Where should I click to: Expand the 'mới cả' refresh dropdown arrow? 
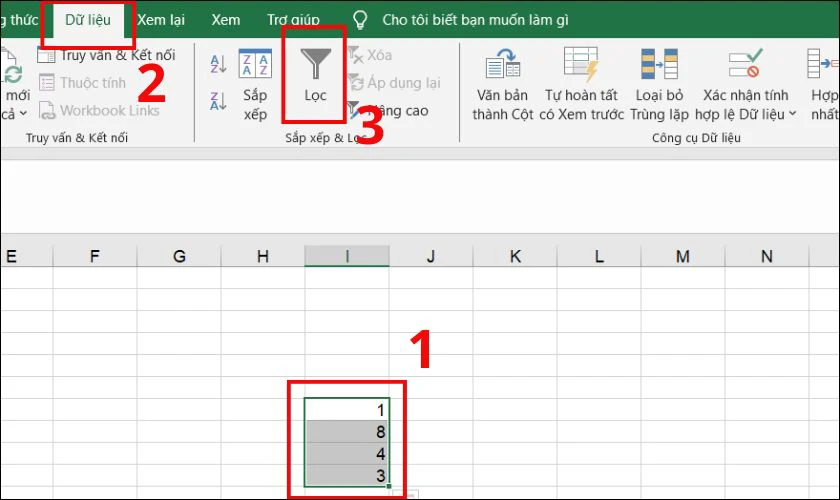[x=23, y=114]
